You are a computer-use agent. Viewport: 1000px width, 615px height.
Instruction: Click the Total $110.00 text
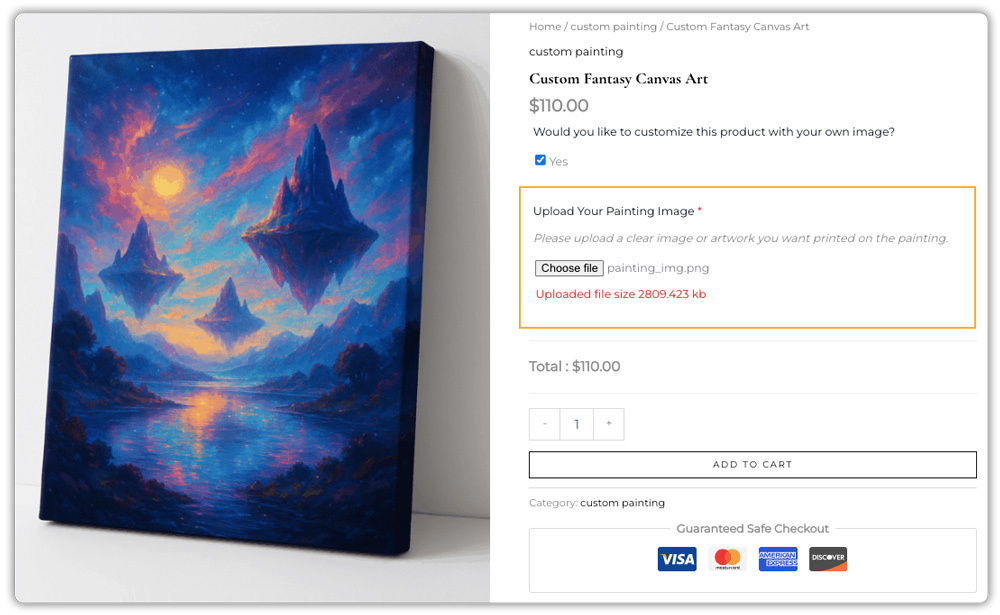coord(573,367)
